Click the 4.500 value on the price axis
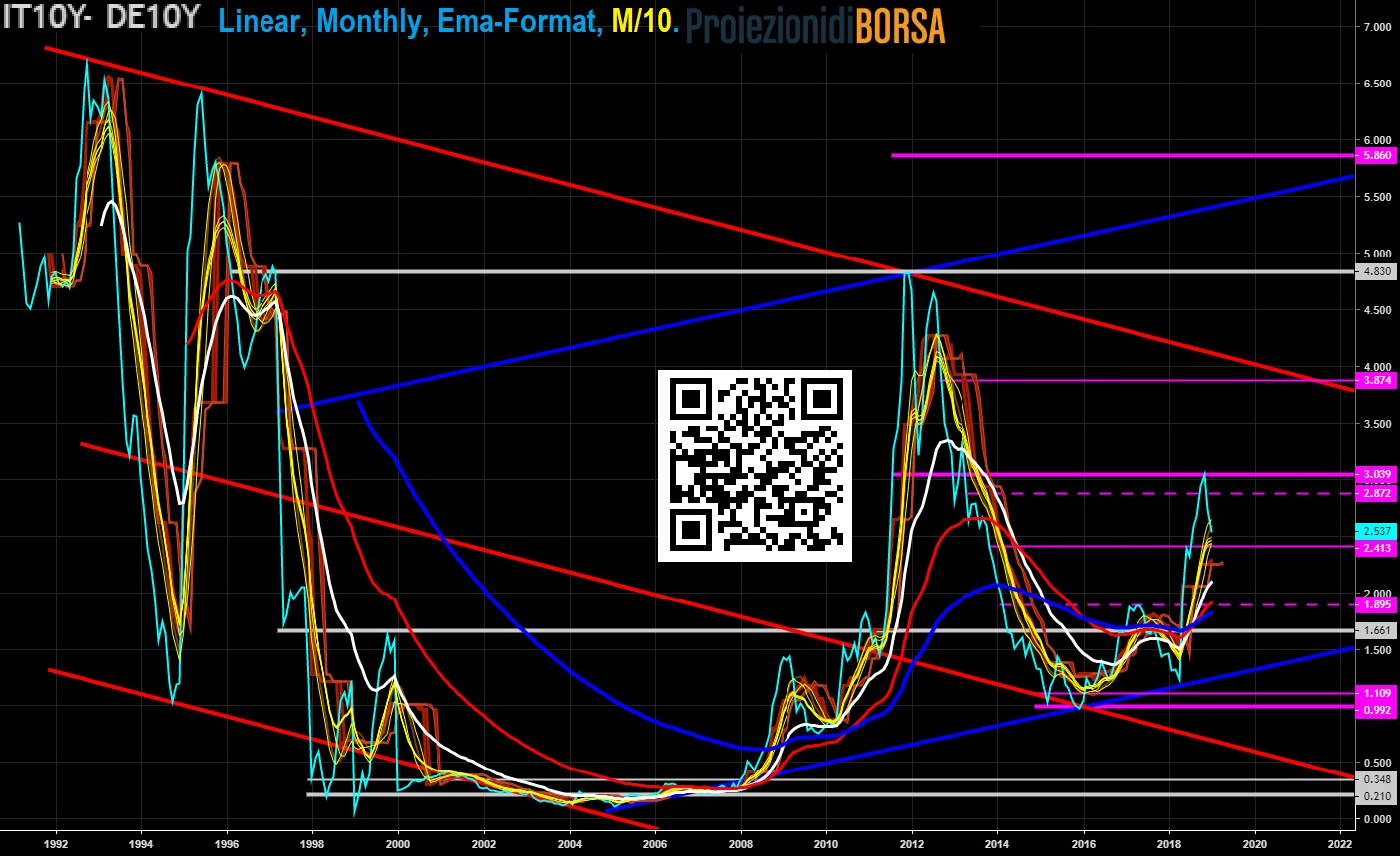This screenshot has height=856, width=1400. 1377,310
